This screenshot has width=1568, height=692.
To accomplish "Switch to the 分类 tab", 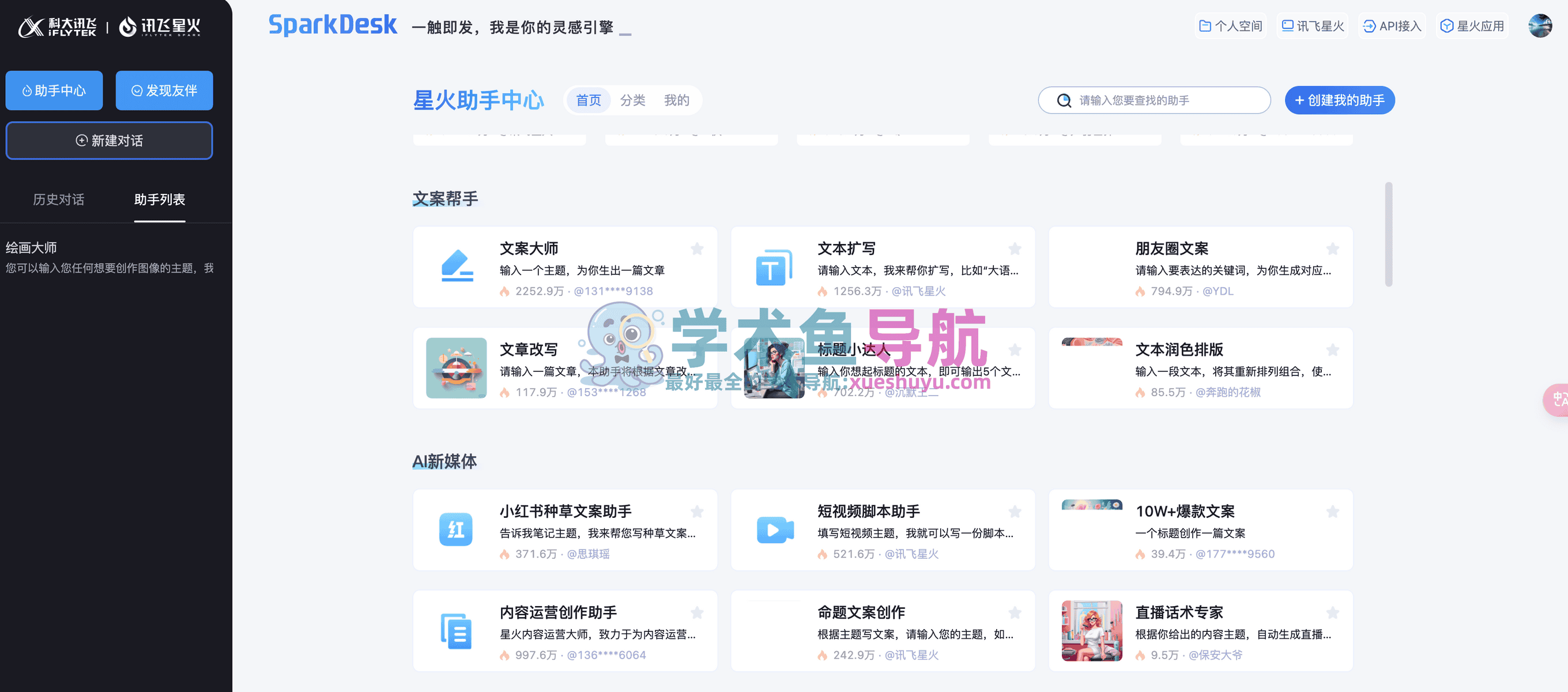I will tap(632, 100).
